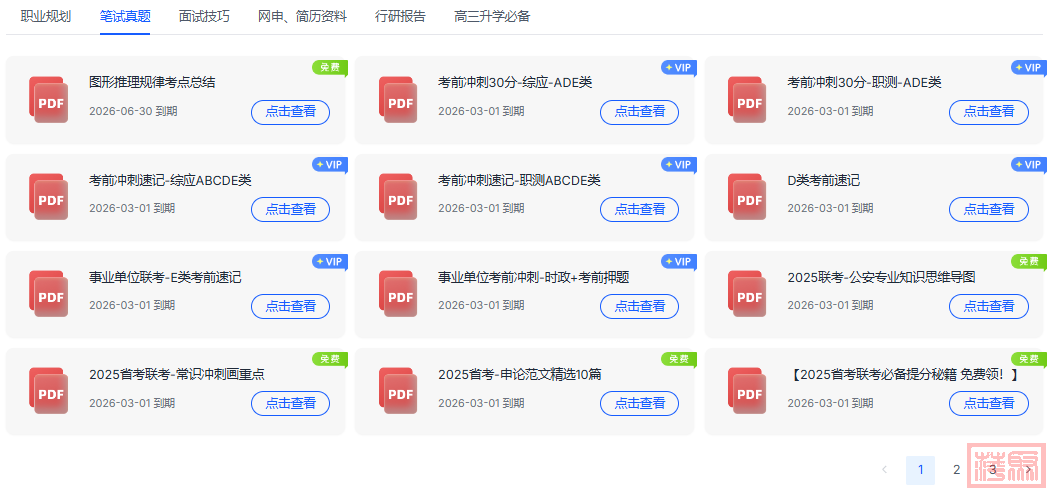
Task: Go to page 2 of results
Action: click(956, 470)
